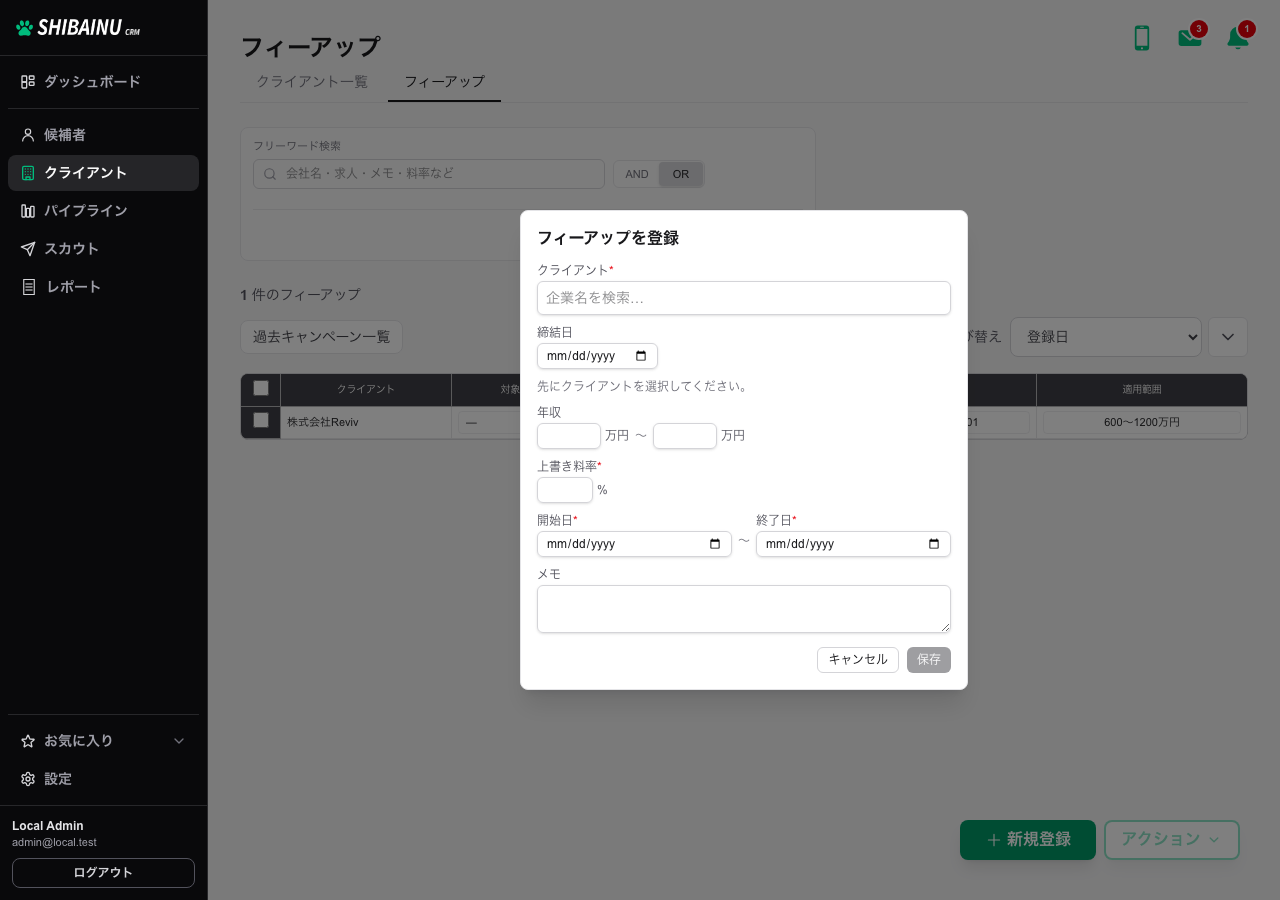The width and height of the screenshot is (1280, 900).
Task: Focus the クライアント company search field
Action: pos(744,298)
